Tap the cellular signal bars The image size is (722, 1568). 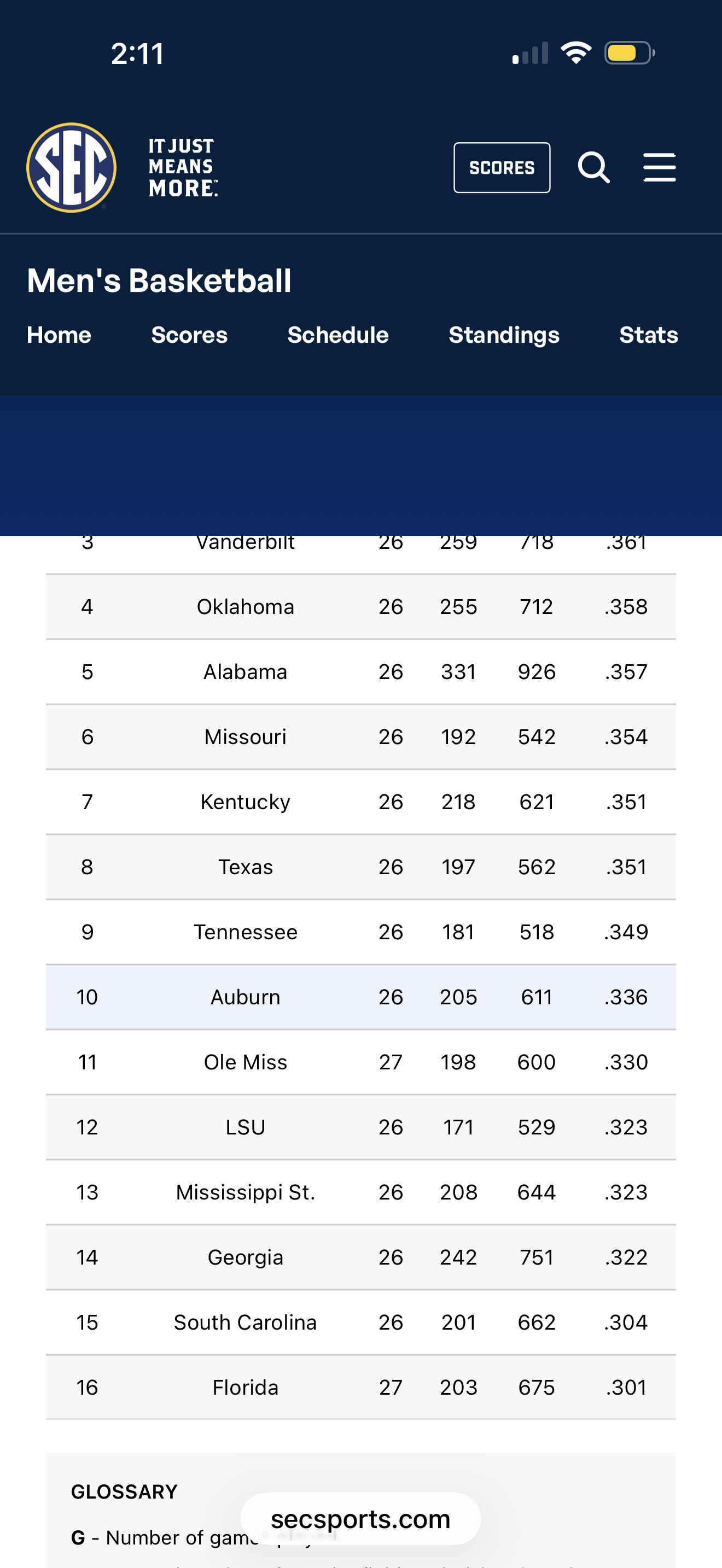[530, 53]
